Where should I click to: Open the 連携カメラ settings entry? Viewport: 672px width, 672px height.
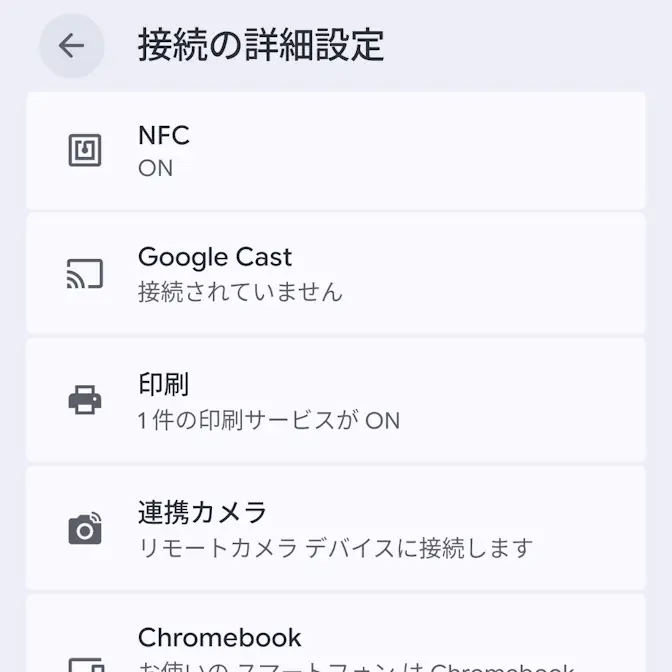[203, 513]
